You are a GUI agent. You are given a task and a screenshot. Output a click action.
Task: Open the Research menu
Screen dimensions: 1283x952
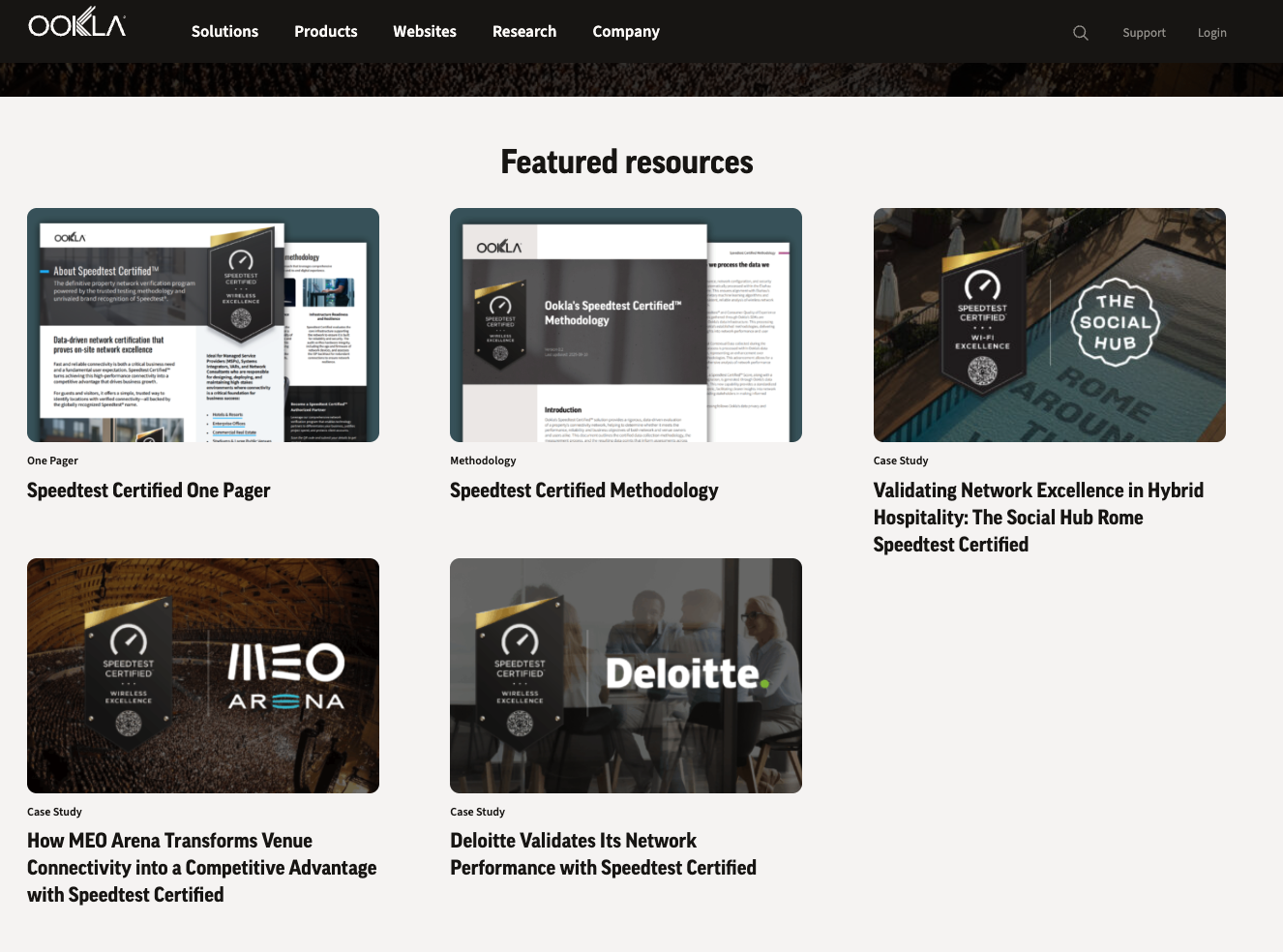click(524, 32)
